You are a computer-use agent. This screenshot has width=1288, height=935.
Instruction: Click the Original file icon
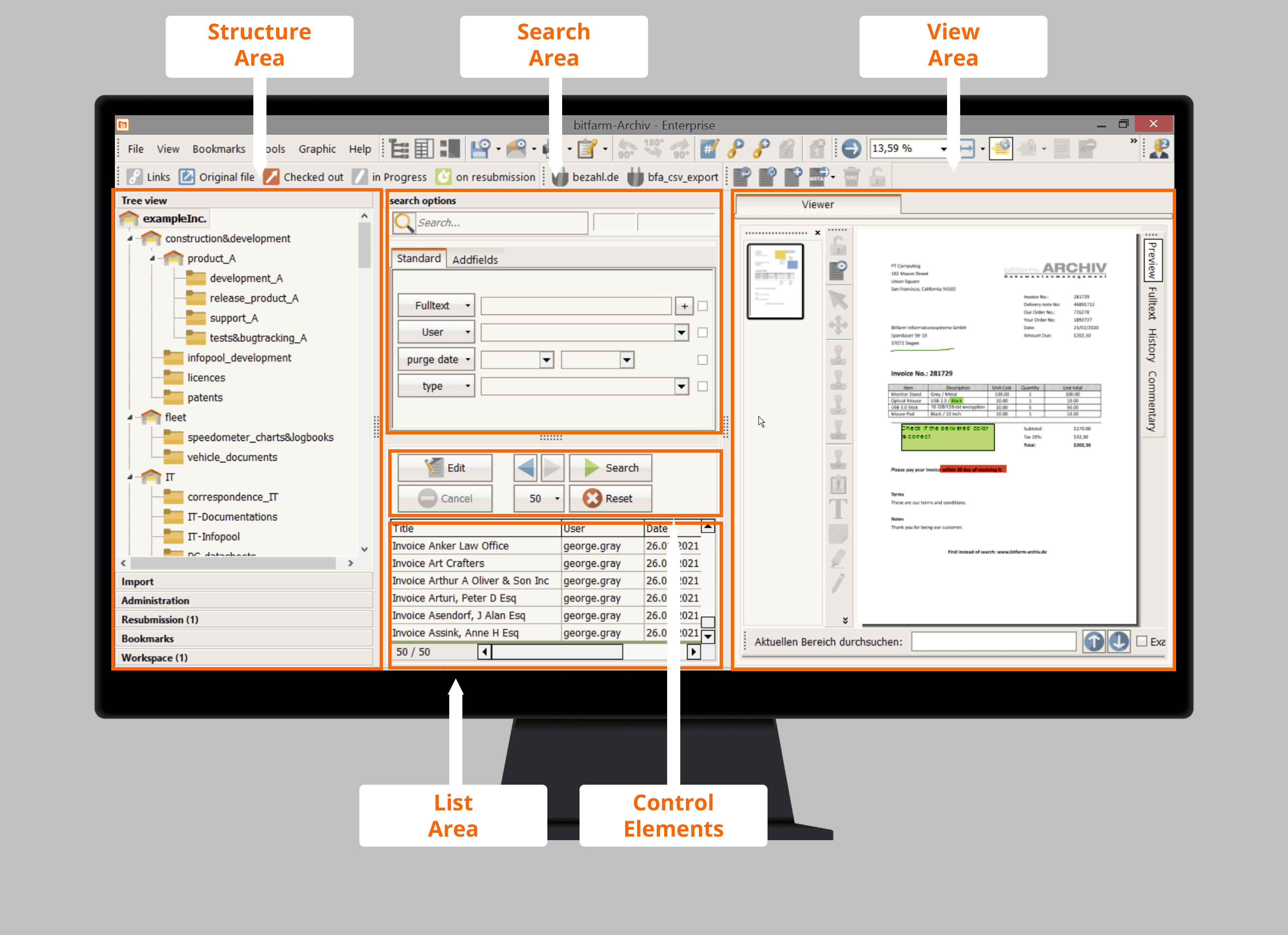tap(187, 177)
